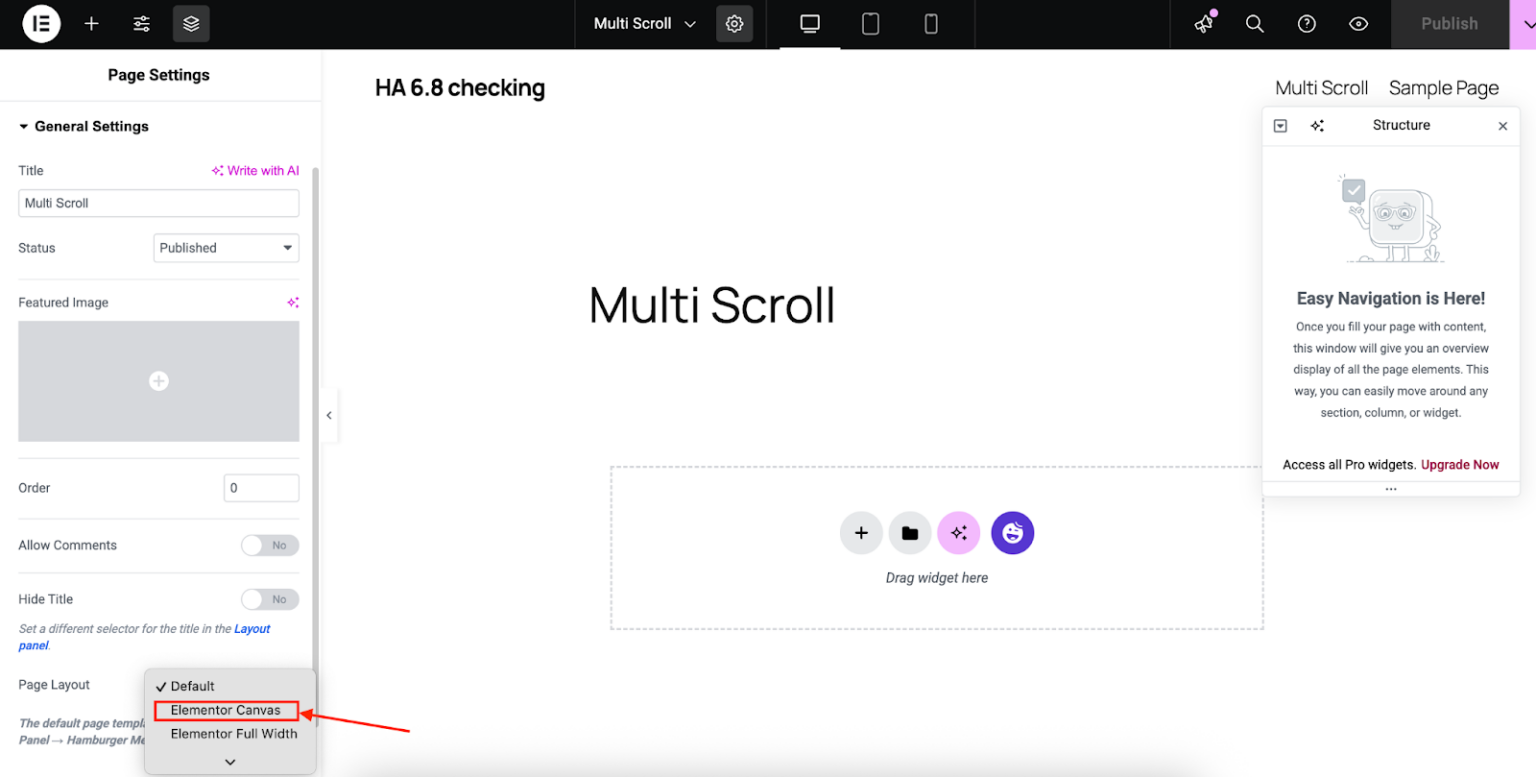This screenshot has width=1536, height=777.
Task: Switch to tablet responsive preview mode
Action: 869,23
